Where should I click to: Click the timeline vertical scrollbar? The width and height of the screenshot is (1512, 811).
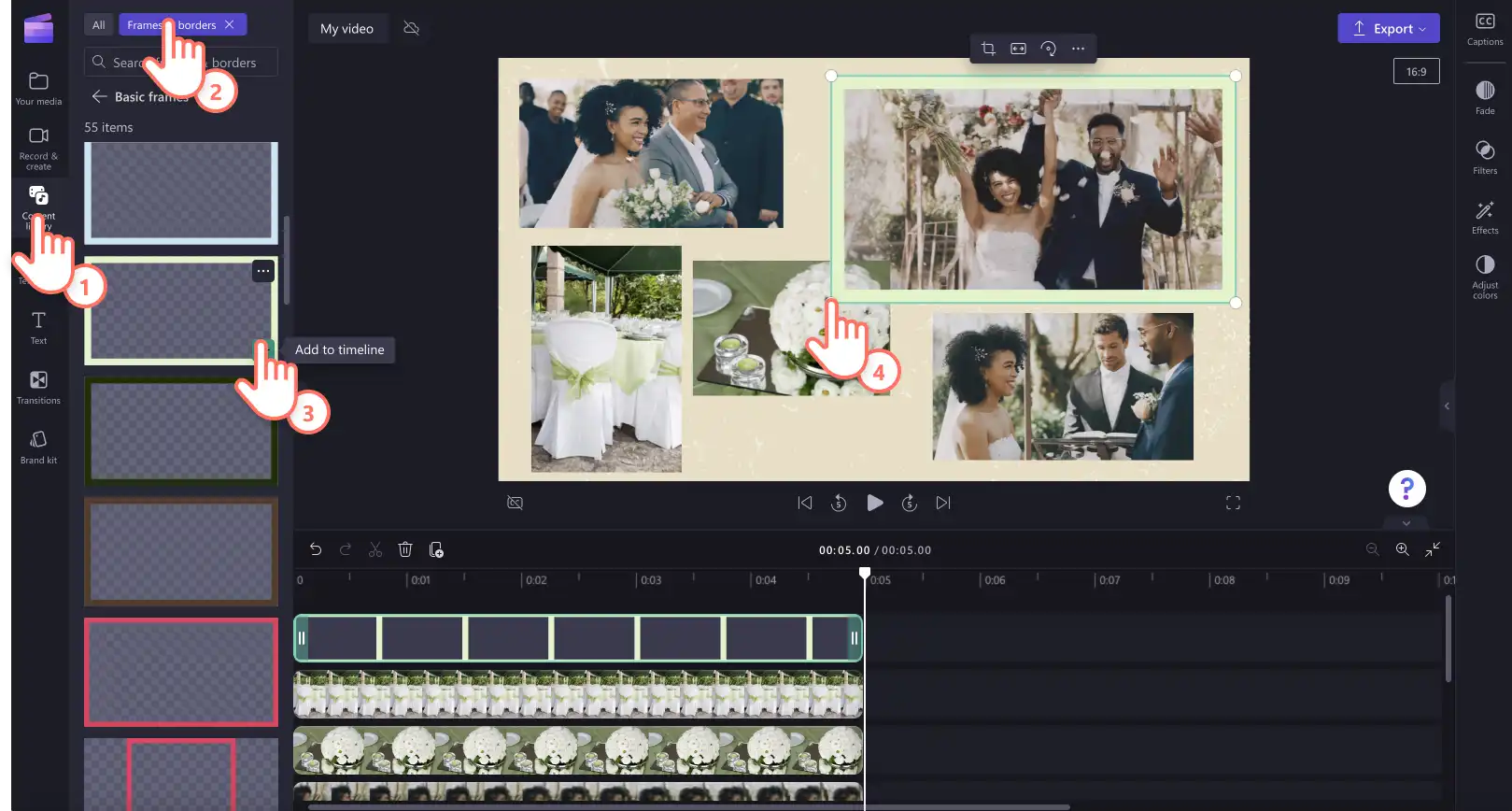[1448, 638]
